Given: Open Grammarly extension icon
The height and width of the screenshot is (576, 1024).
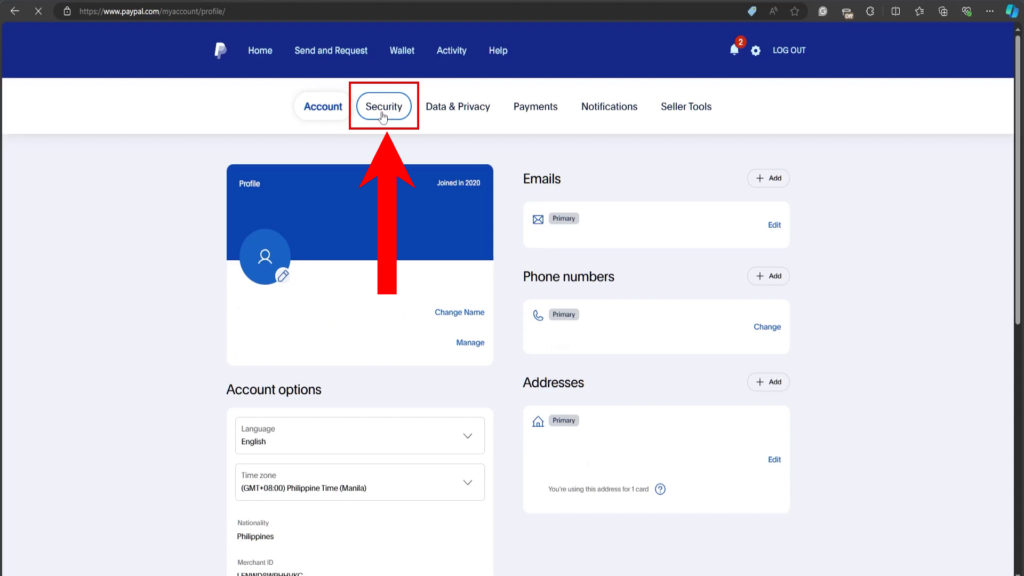Looking at the screenshot, I should click(x=823, y=11).
